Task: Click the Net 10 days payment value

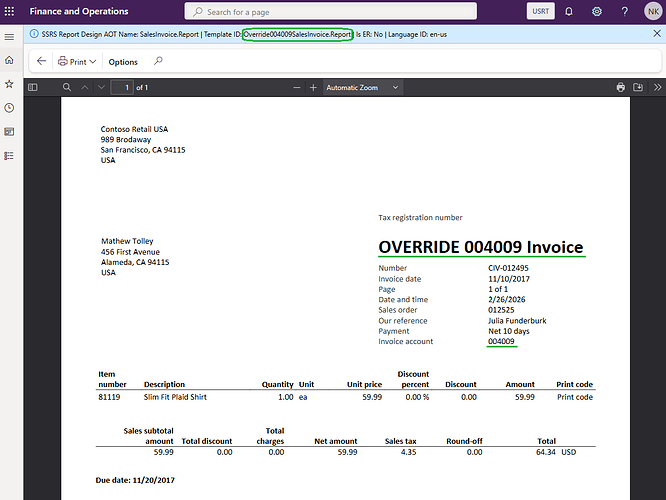Action: coord(508,331)
